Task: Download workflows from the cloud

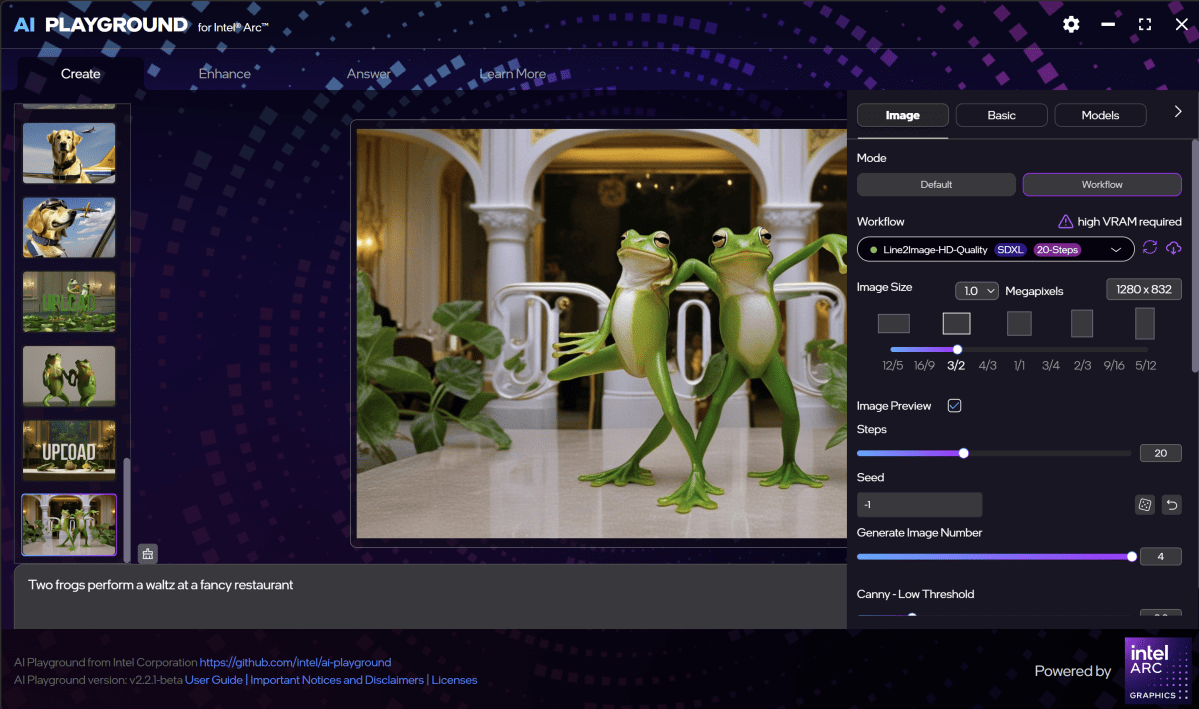Action: point(1173,248)
